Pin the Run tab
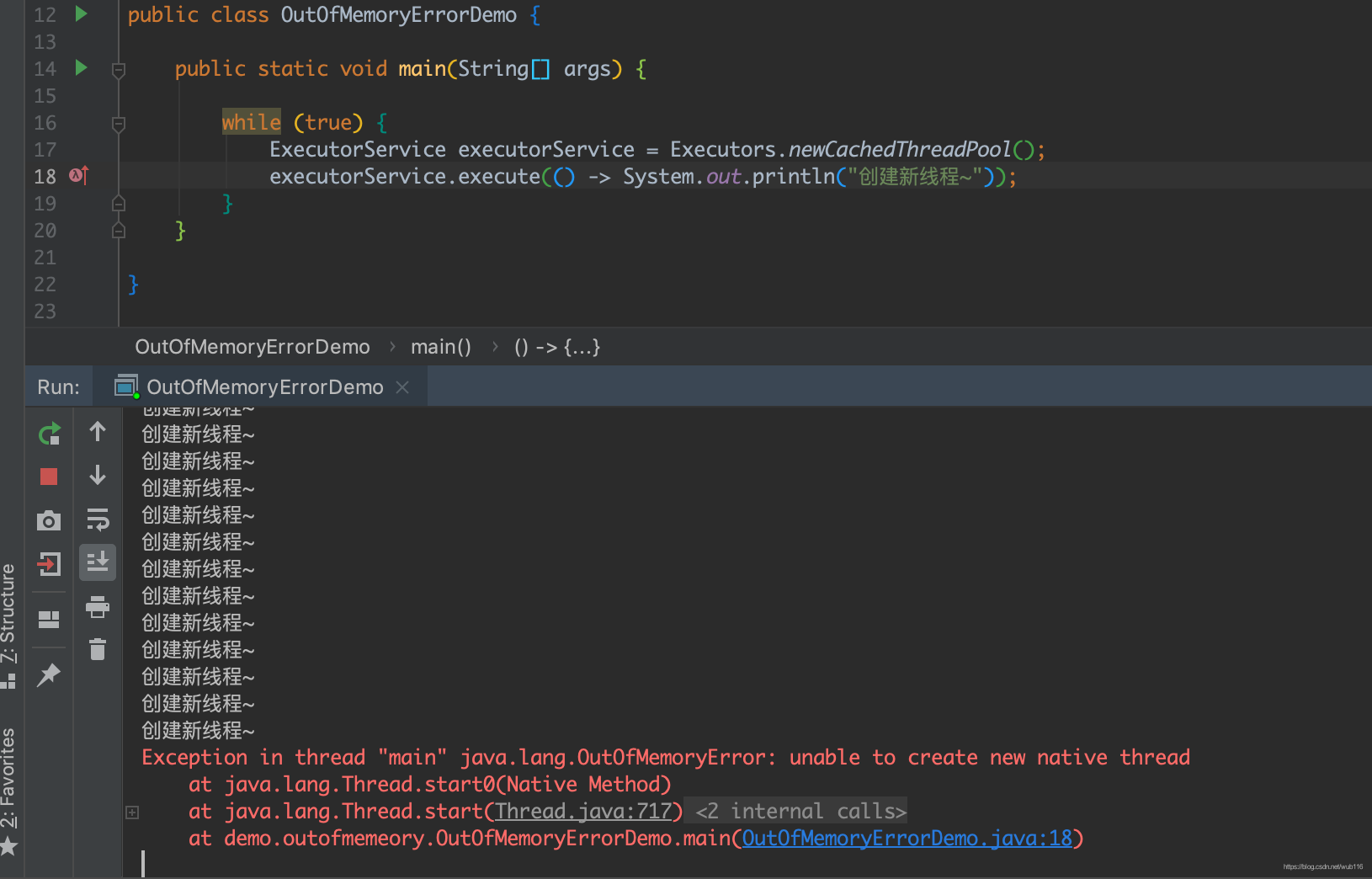 pyautogui.click(x=49, y=674)
